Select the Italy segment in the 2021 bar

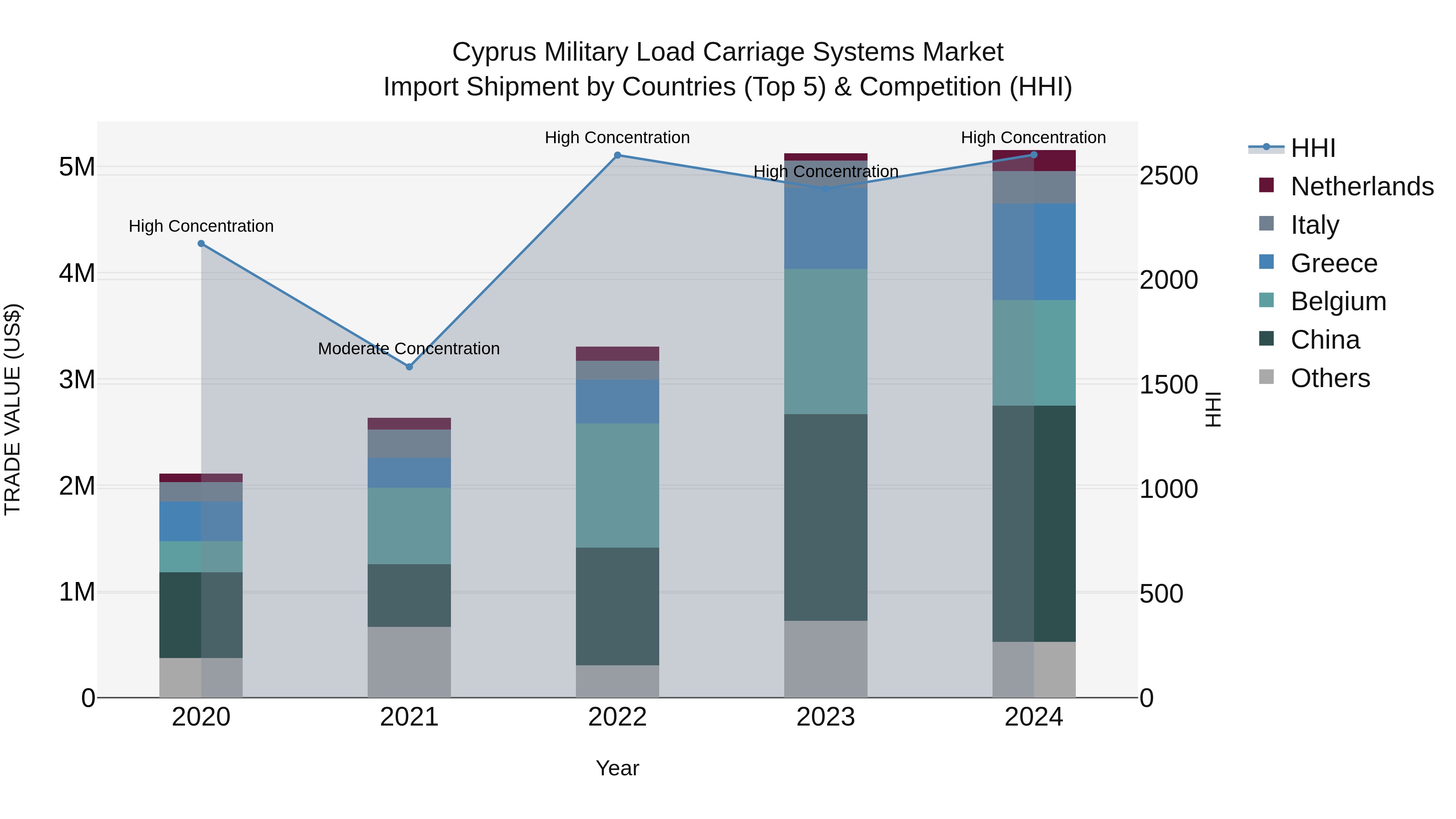click(x=409, y=444)
